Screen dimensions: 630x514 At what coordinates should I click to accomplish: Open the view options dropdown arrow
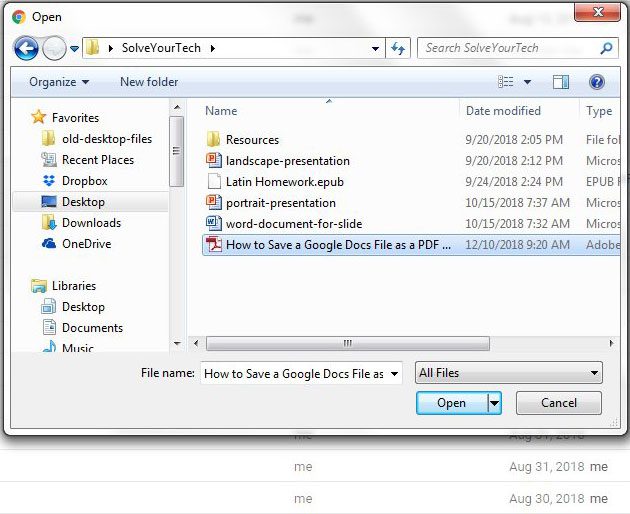pyautogui.click(x=527, y=82)
